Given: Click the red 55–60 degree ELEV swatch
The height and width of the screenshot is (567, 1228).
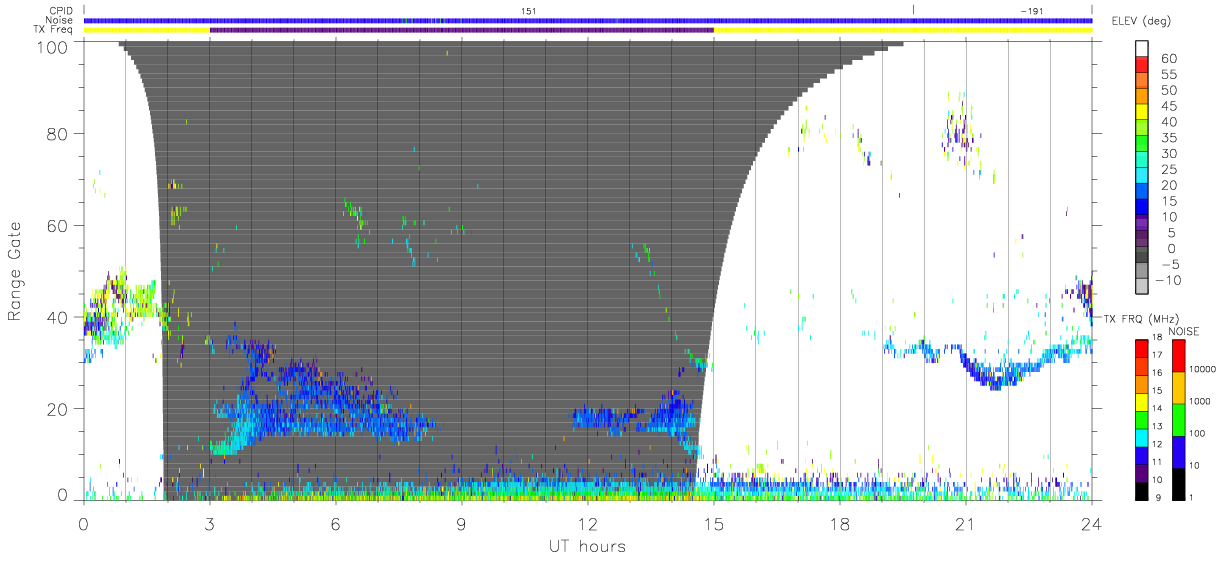Looking at the screenshot, I should tap(1143, 65).
